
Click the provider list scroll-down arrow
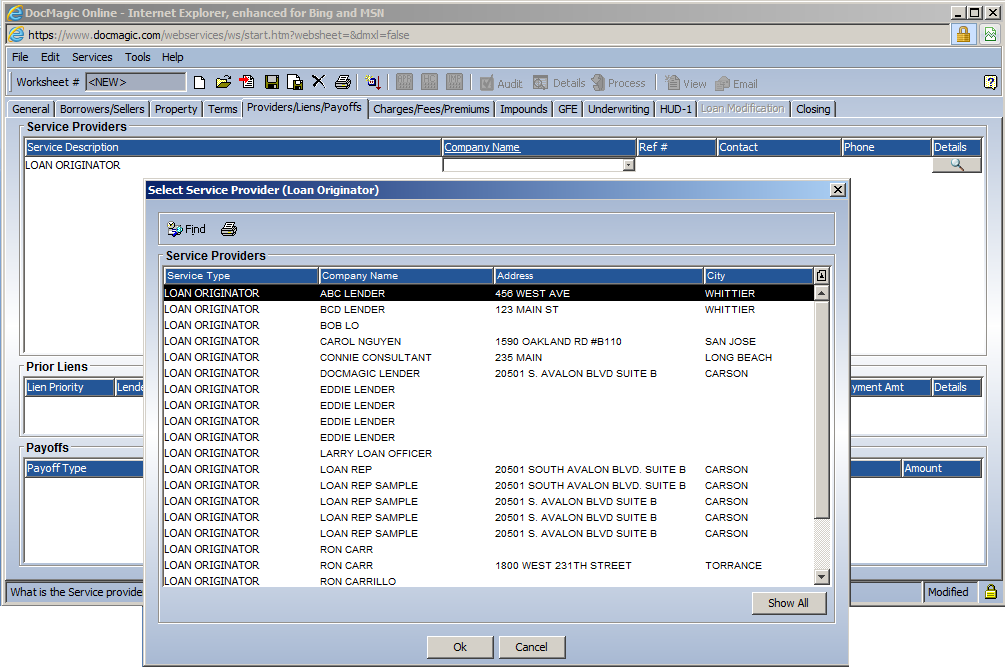point(822,577)
